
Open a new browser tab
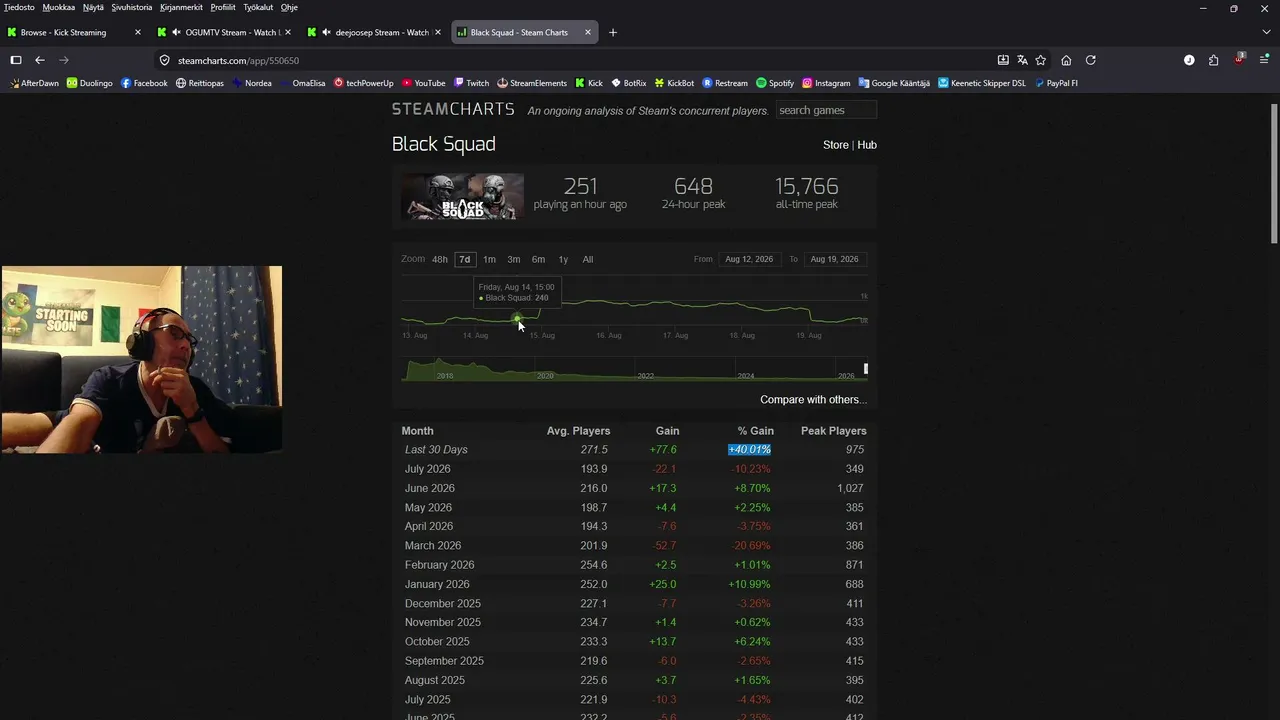(x=613, y=32)
